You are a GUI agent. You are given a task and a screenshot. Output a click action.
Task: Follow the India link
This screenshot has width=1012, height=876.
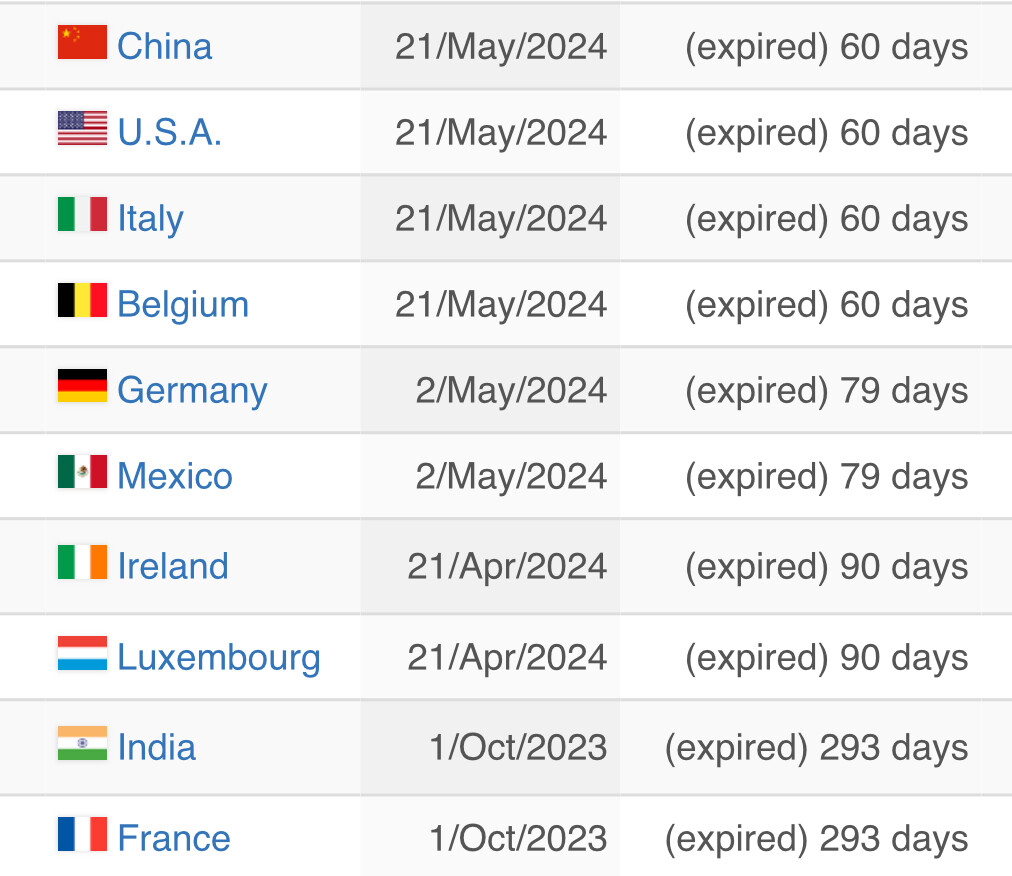157,748
